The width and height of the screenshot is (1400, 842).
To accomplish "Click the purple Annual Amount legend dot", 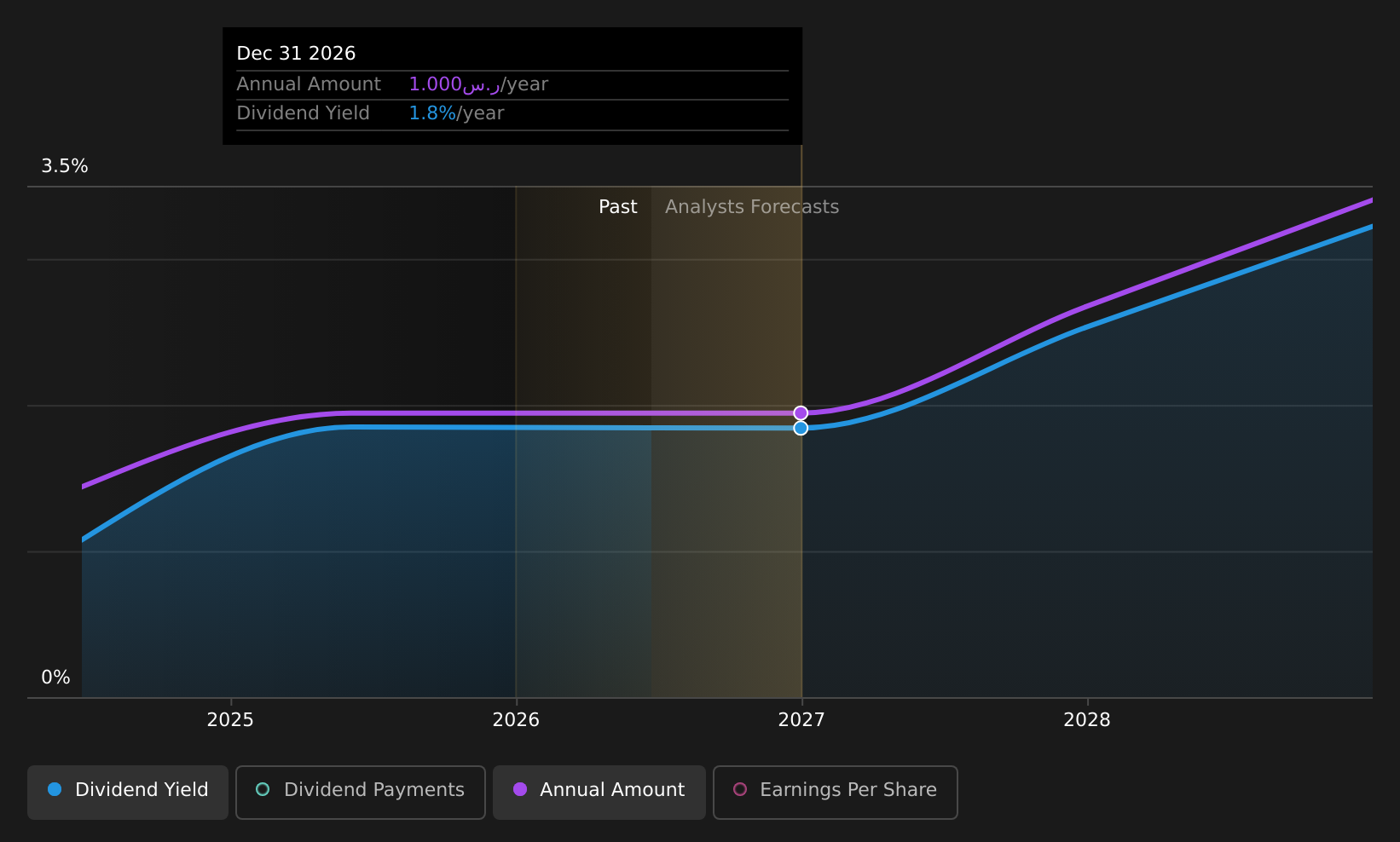I will [x=520, y=789].
